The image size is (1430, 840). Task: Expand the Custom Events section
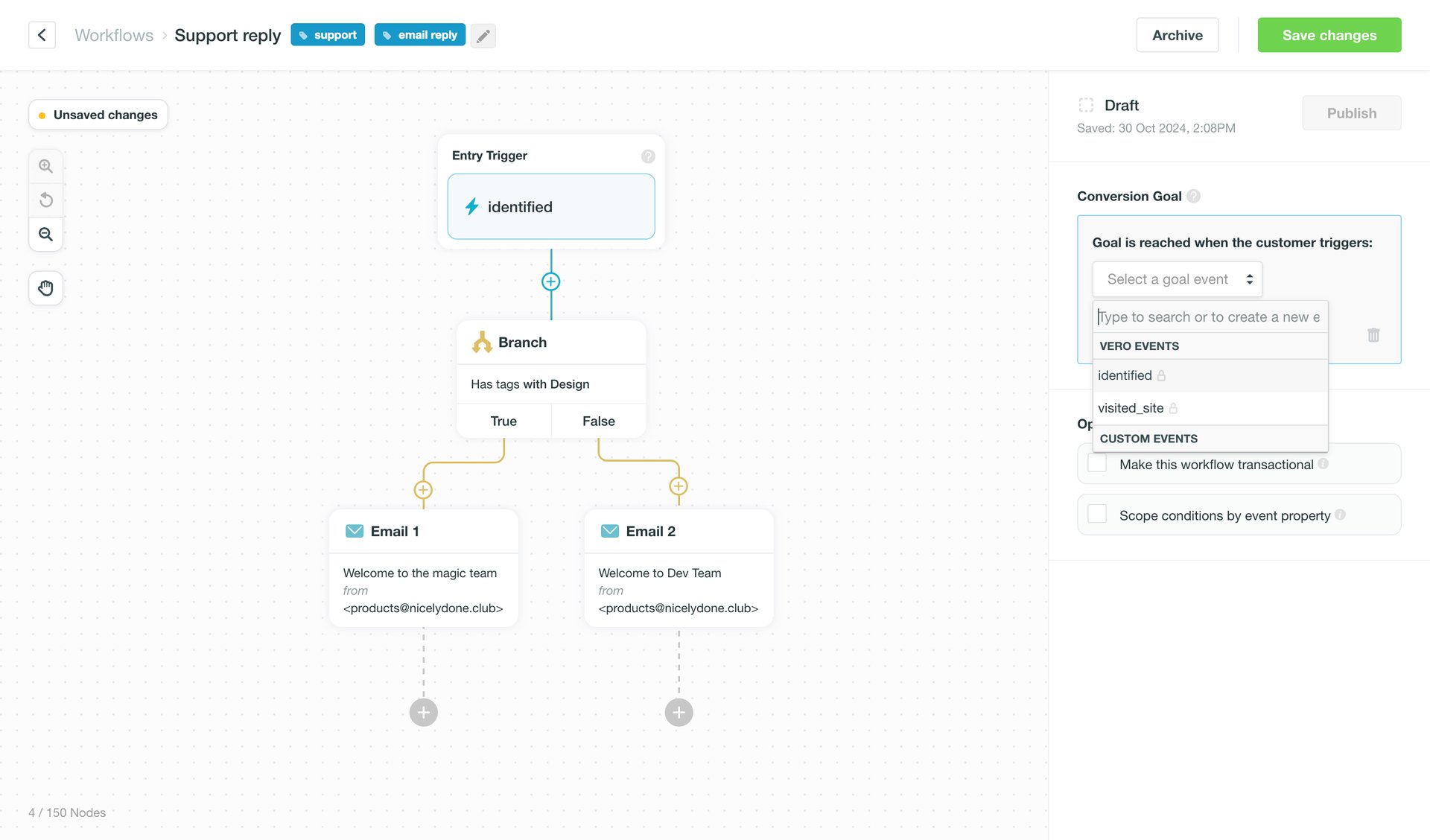pos(1148,439)
